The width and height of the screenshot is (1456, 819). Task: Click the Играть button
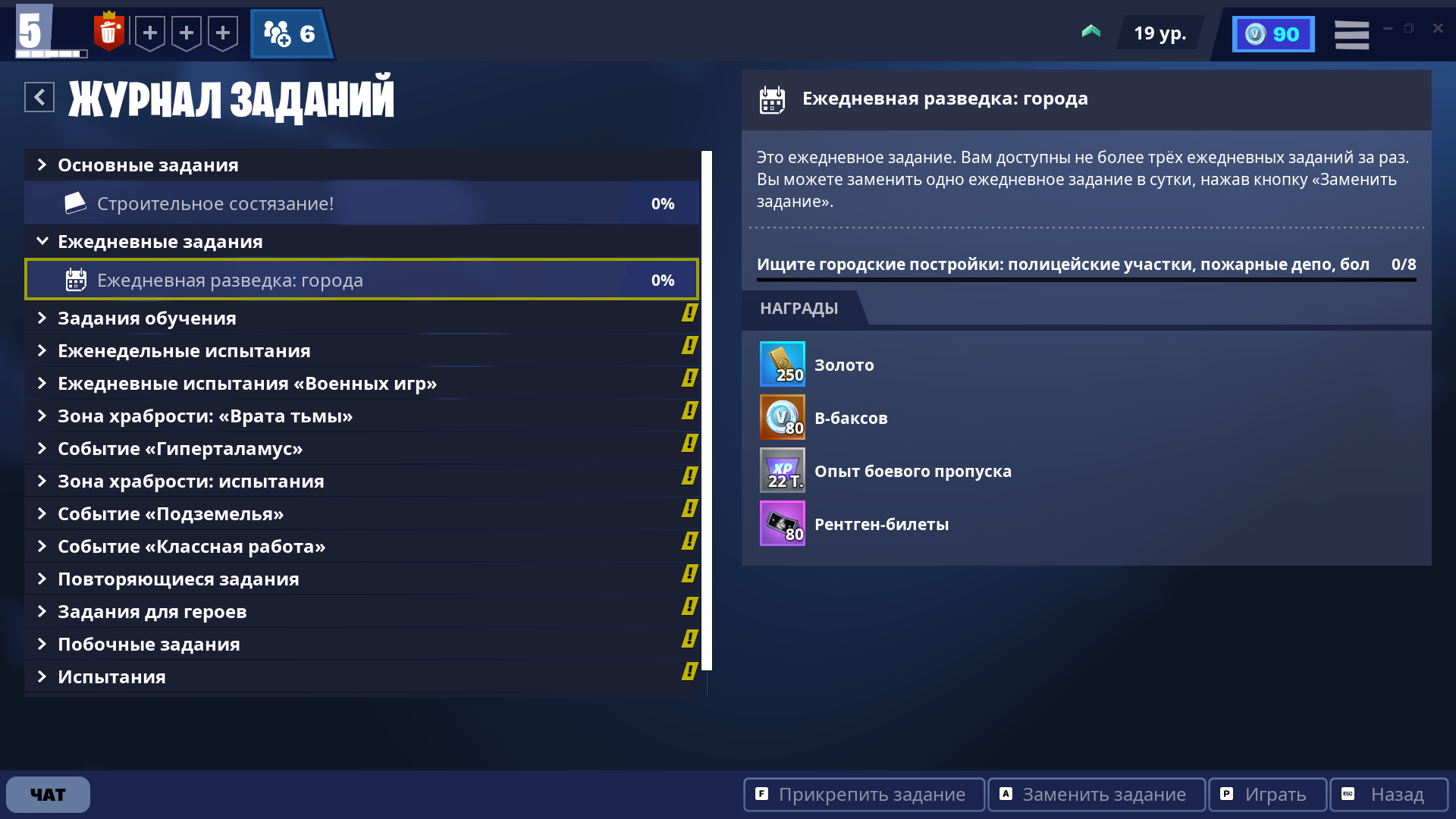pos(1267,794)
